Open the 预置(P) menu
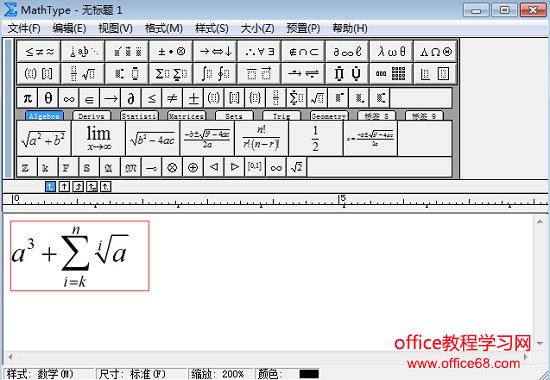This screenshot has height=380, width=550. [x=303, y=28]
